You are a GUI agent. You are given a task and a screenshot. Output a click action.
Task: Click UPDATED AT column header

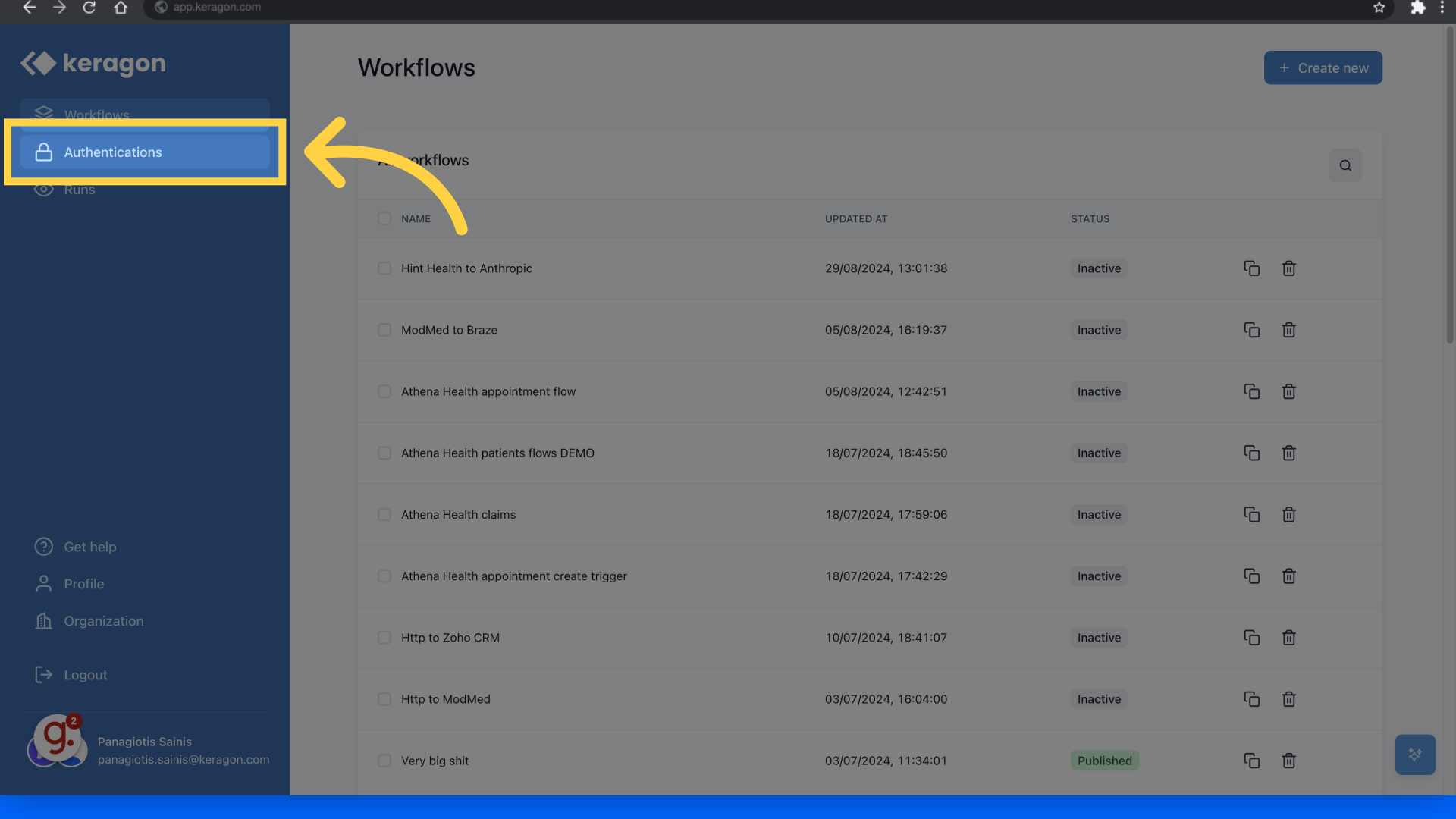pyautogui.click(x=856, y=219)
